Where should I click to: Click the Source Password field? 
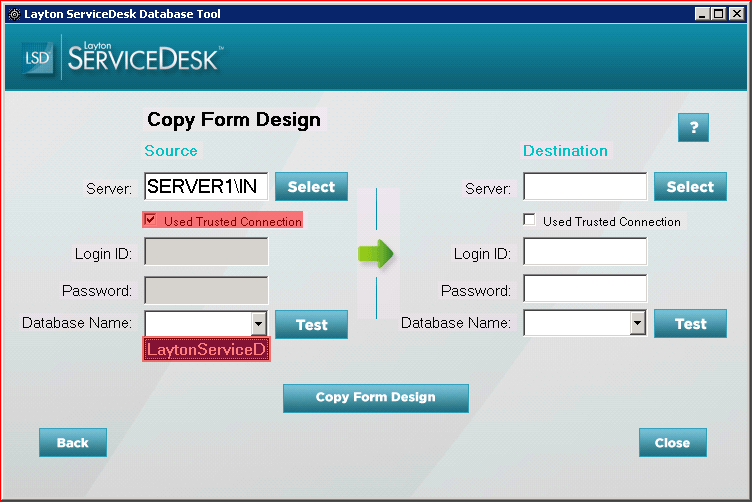[x=206, y=290]
